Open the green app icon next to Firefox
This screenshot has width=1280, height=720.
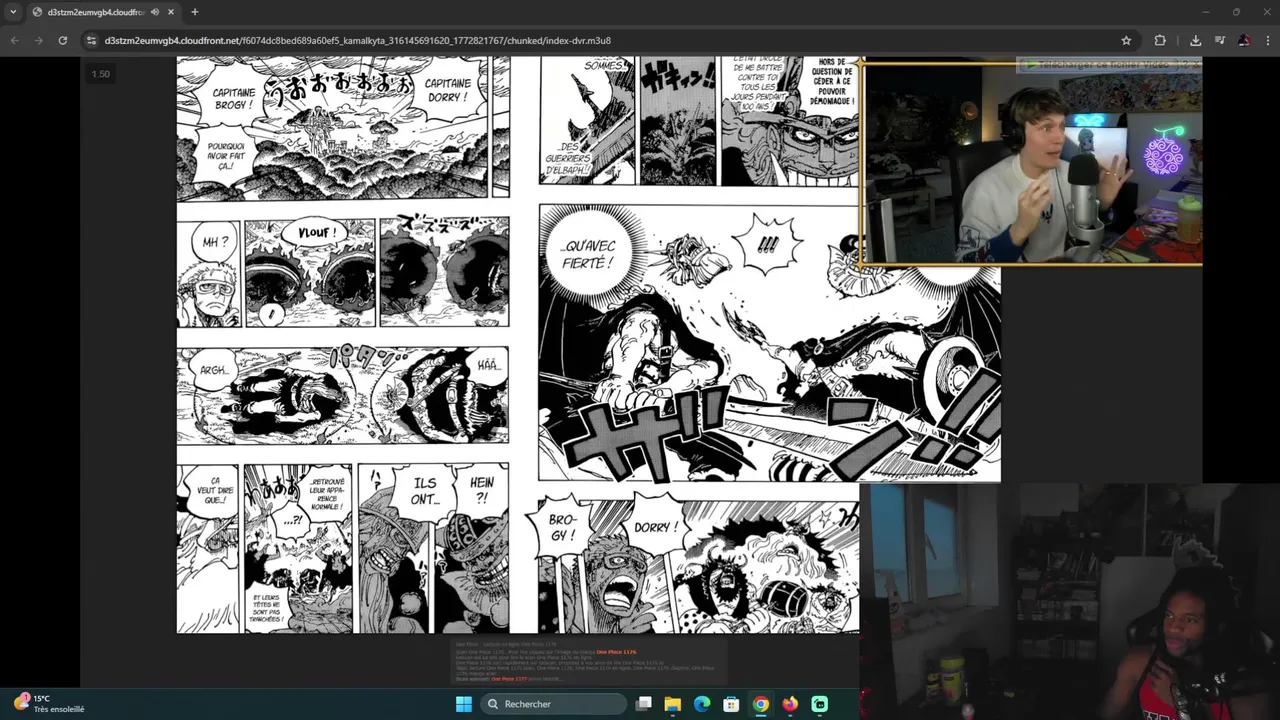(x=819, y=704)
